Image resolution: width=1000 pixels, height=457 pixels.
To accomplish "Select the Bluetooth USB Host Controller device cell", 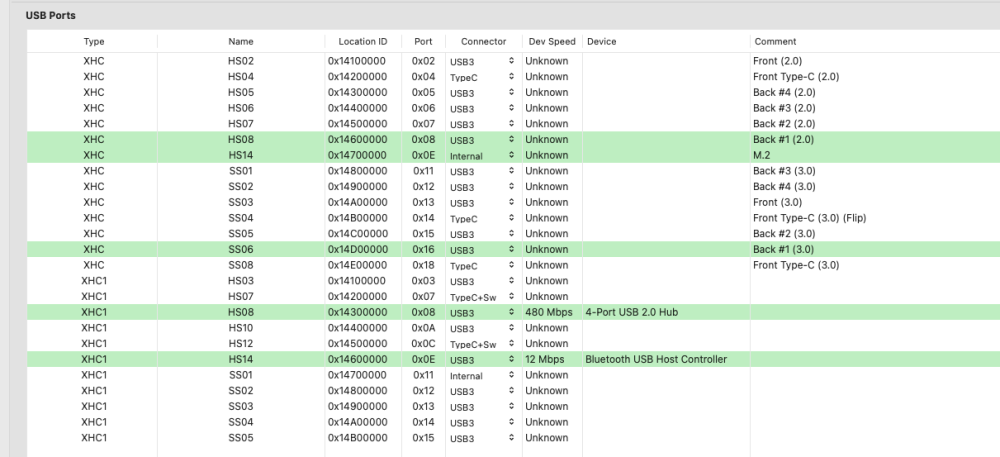I will pos(656,359).
